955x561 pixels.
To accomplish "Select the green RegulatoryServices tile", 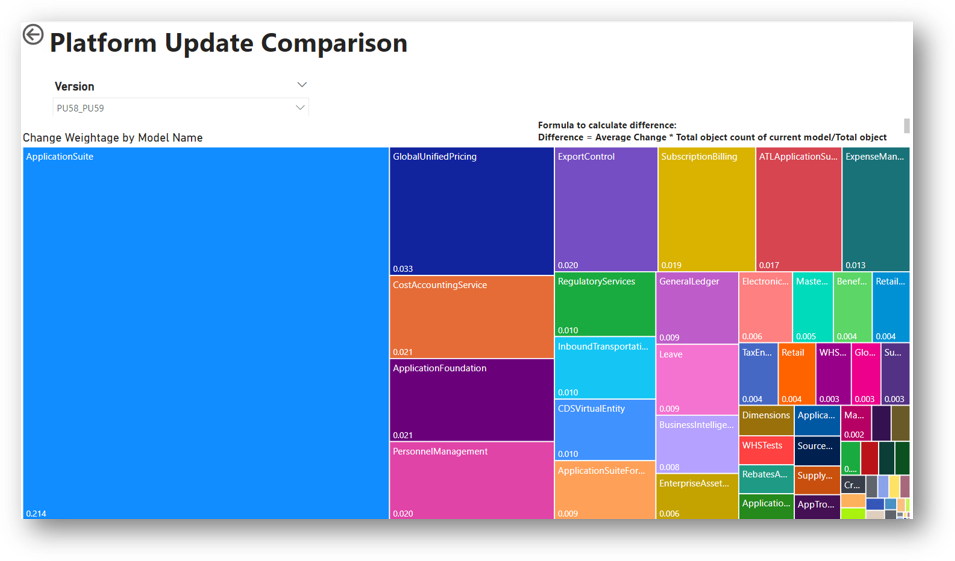I will point(604,304).
